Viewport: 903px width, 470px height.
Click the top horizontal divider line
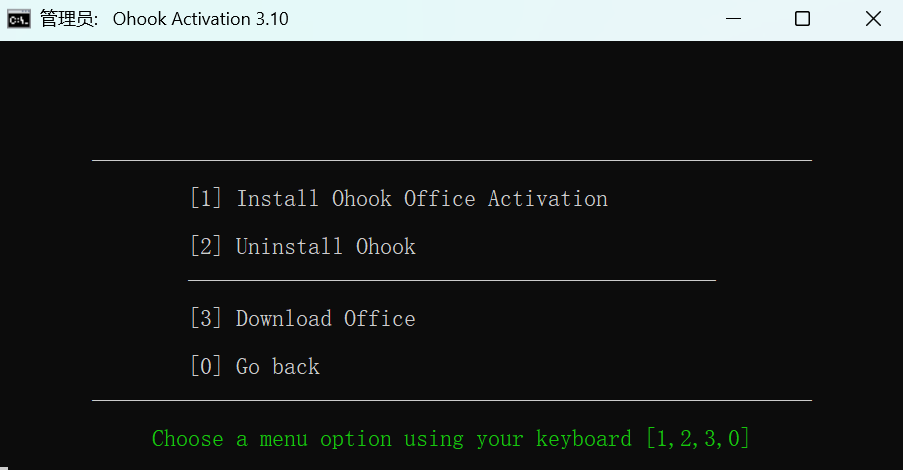click(451, 160)
